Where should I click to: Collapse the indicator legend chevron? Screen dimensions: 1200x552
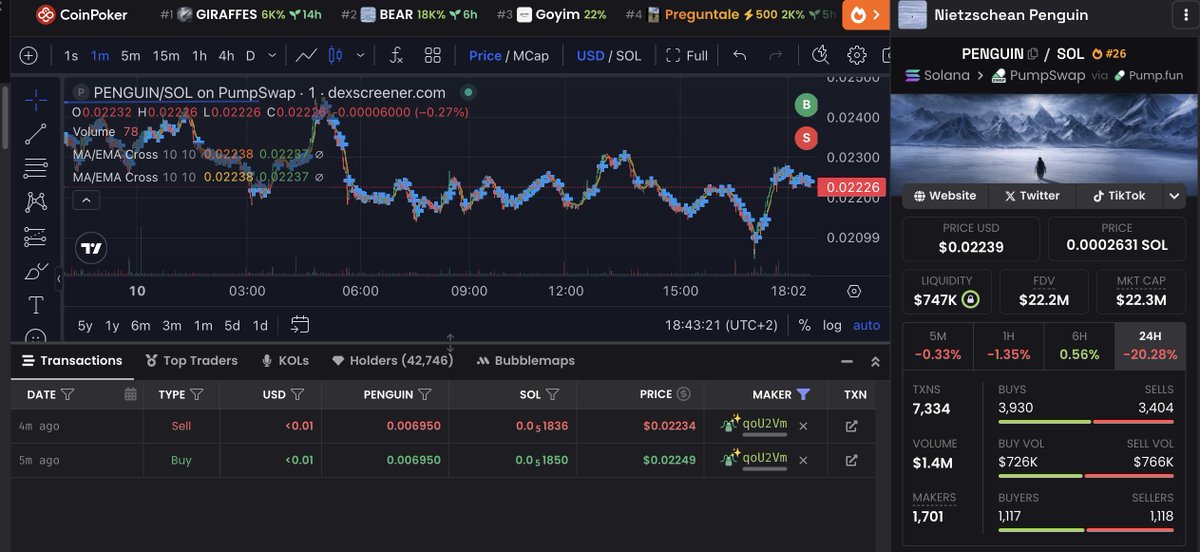85,200
